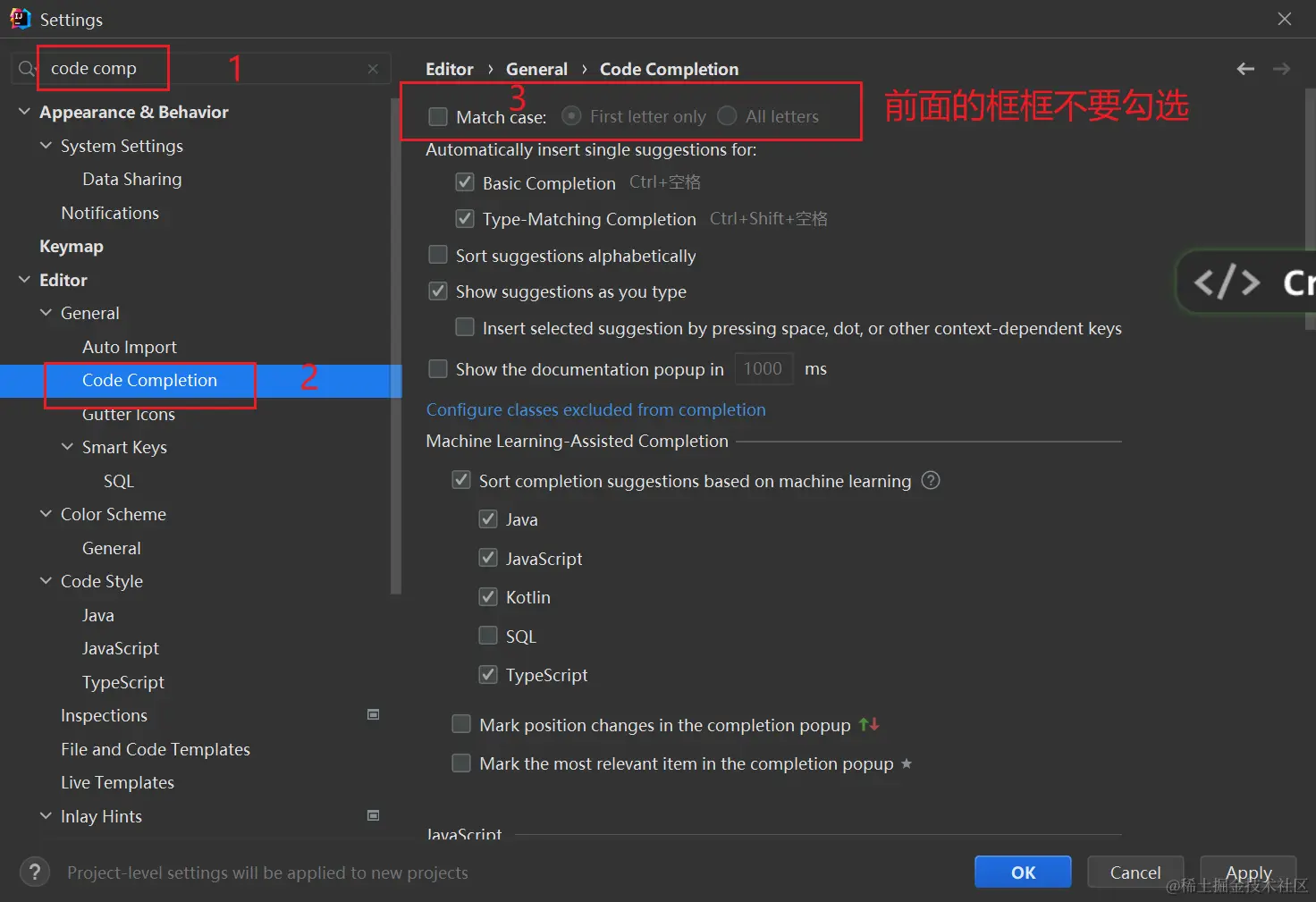Check the SQL machine learning checkbox
Screen dimensions: 1316x902
(x=488, y=636)
